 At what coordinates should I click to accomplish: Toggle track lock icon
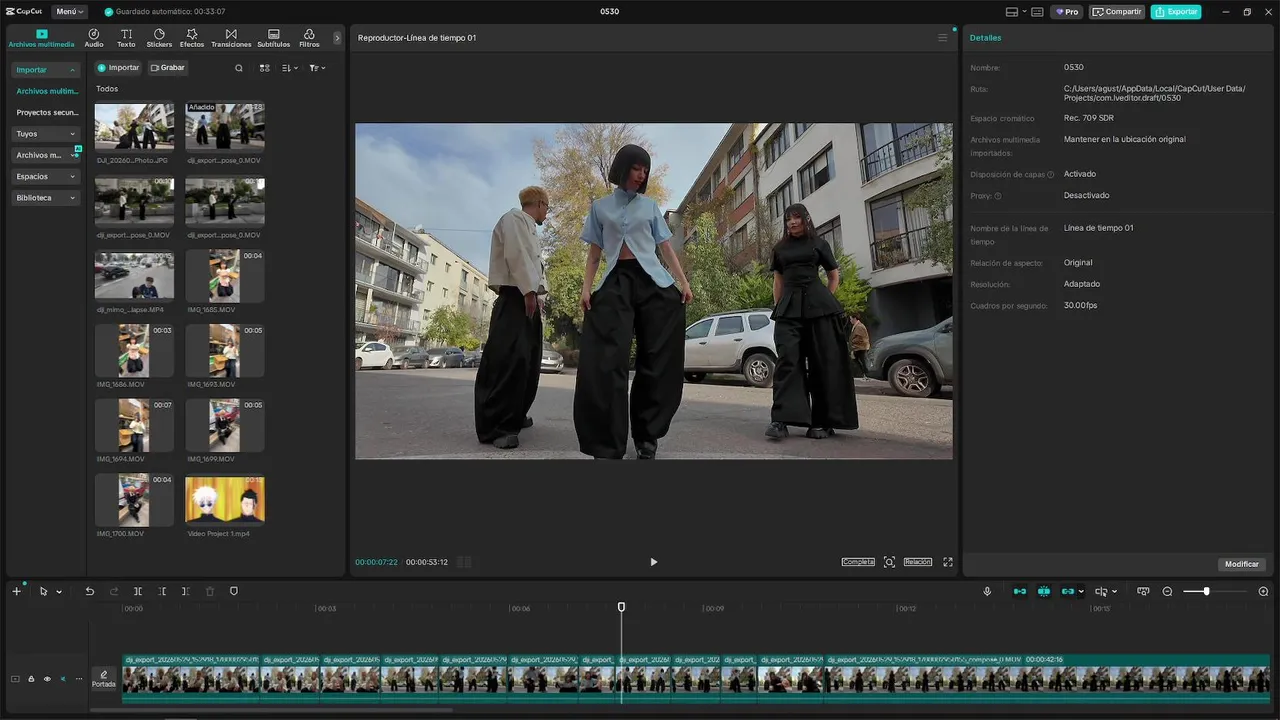[x=31, y=679]
